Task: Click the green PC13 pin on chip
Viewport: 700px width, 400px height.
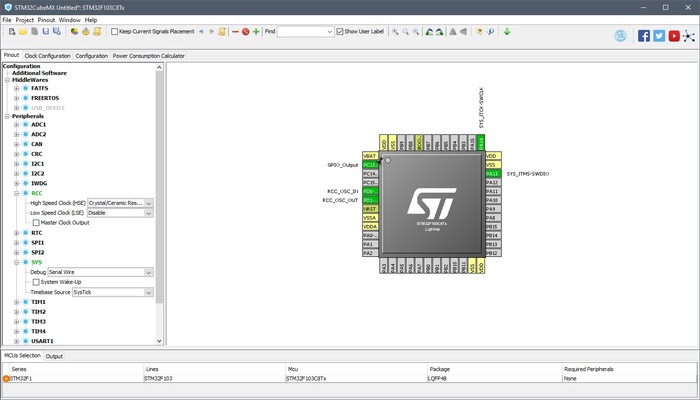Action: [x=370, y=165]
